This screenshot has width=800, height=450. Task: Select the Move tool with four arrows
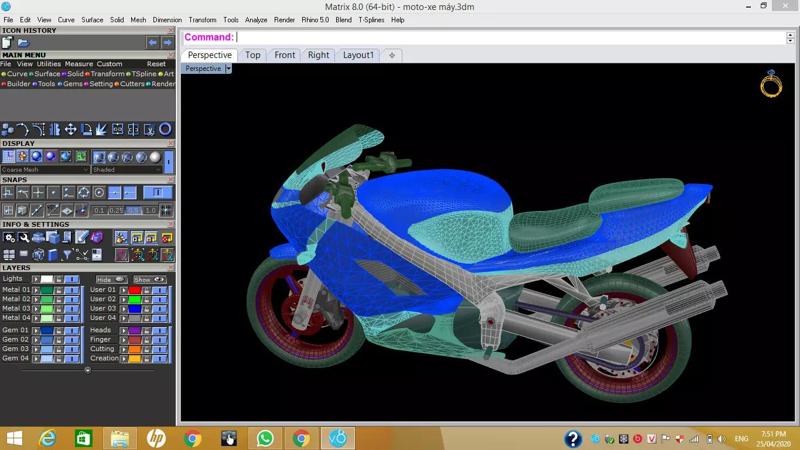click(x=70, y=129)
